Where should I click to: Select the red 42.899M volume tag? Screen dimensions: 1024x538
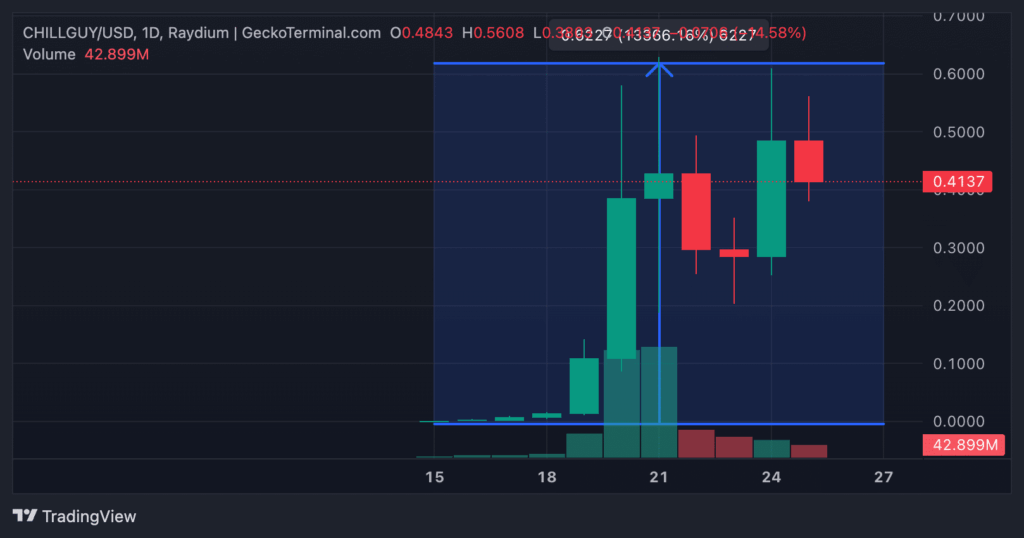coord(960,445)
